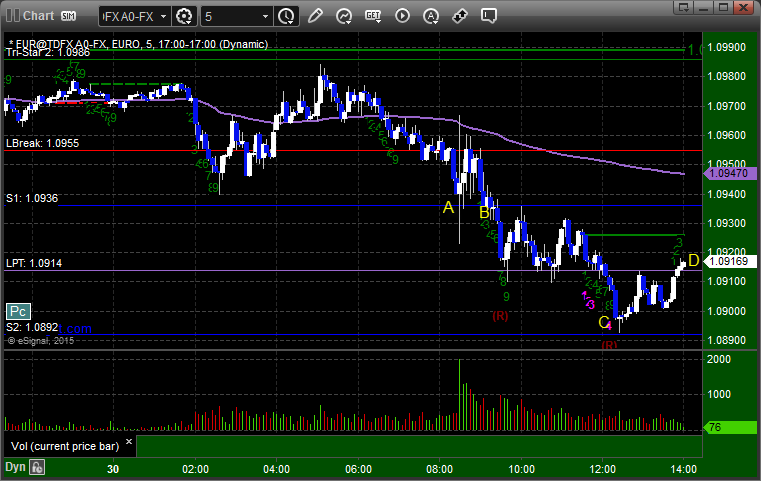Close the Vol study tab

click(x=129, y=442)
